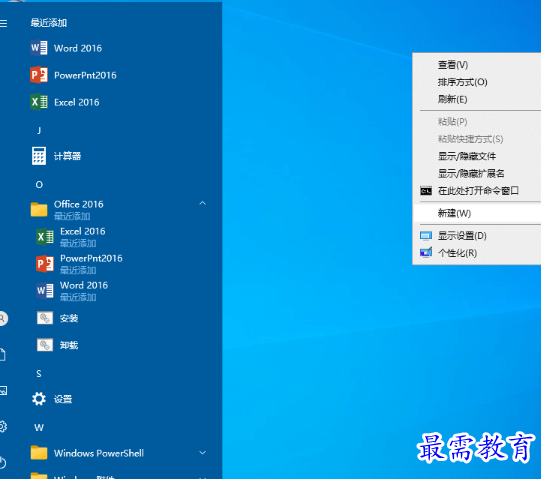Click the monitor icon beside 显示设置(D)
Viewport: 541px width, 479px height.
426,236
